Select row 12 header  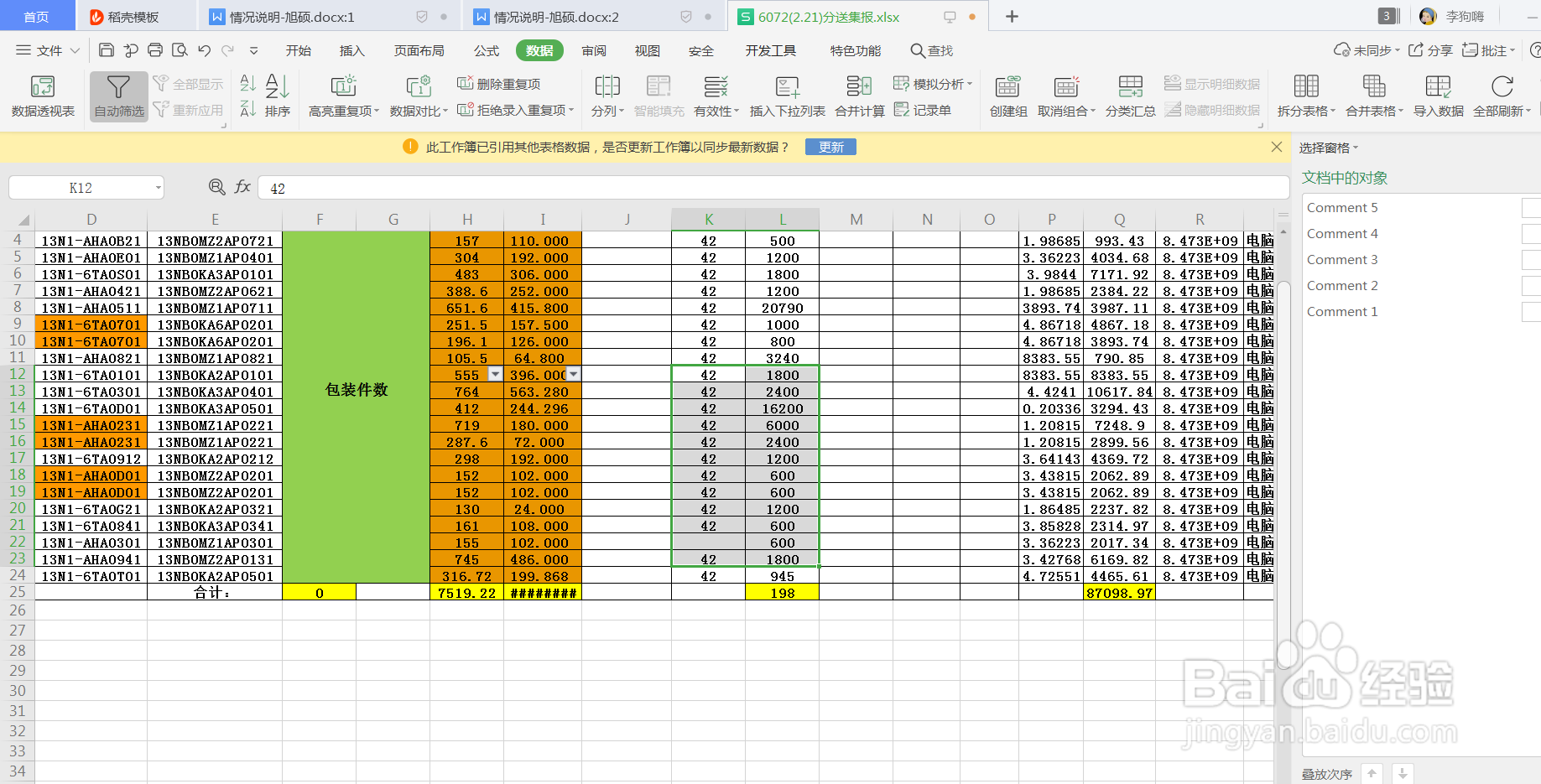17,374
